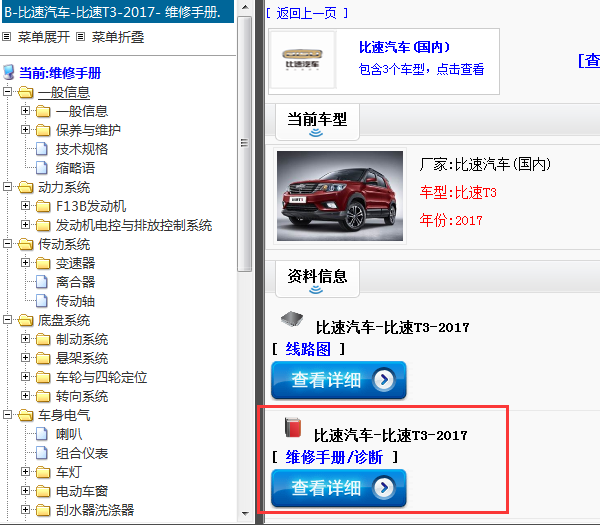This screenshot has height=525, width=600.
Task: Click the folder icon for 变速器
Action: coord(43,263)
